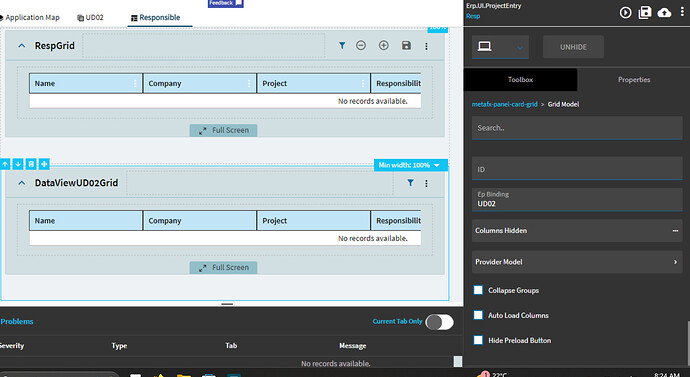The width and height of the screenshot is (690, 377).
Task: Collapse the DataViewUD02Grid panel chevron
Action: click(22, 183)
